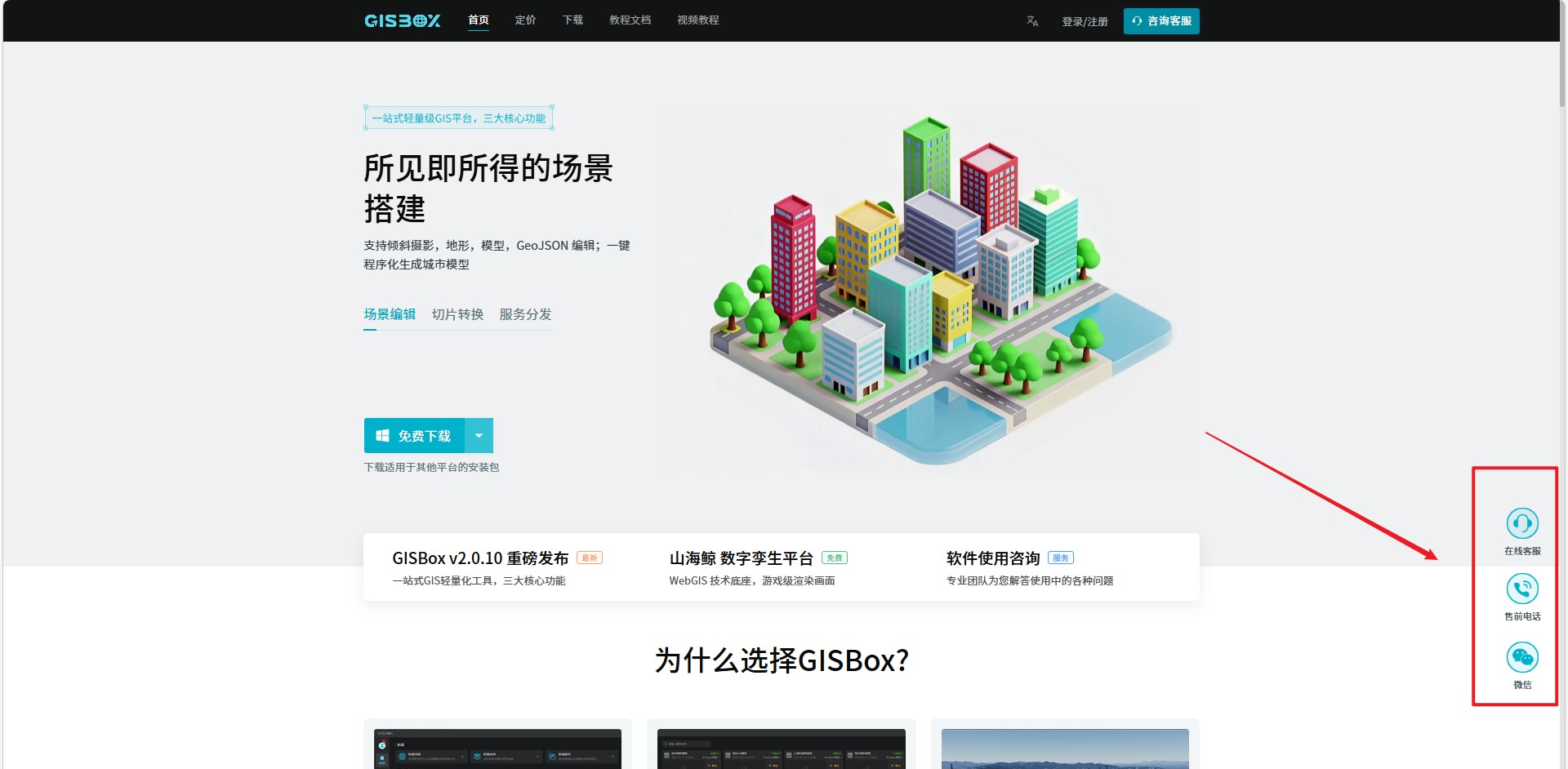Open the GISBox v2.0.10 release announcement
Image resolution: width=1568 pixels, height=769 pixels.
(x=480, y=558)
